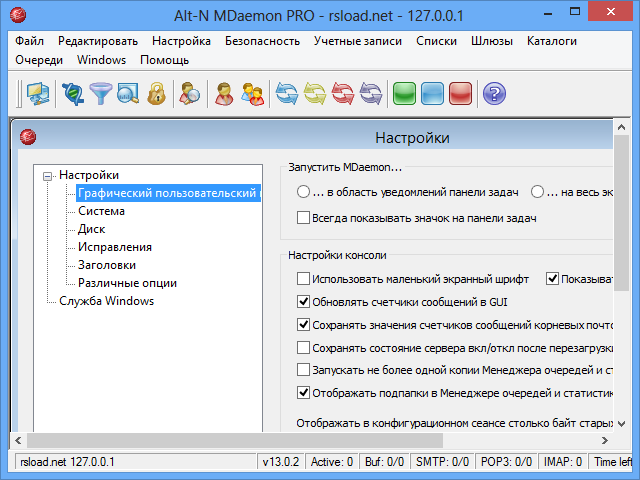Open the Учетные записи menu

[358, 41]
